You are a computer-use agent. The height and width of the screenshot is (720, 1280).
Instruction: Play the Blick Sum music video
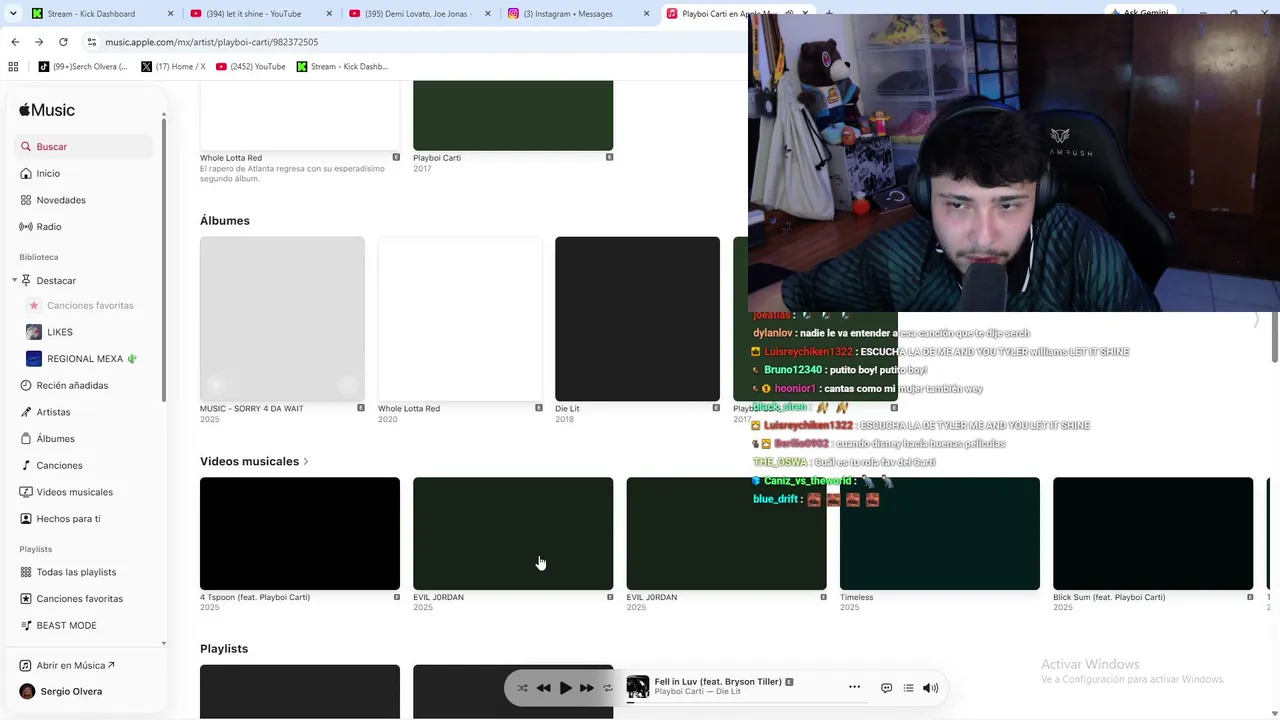click(x=1153, y=534)
